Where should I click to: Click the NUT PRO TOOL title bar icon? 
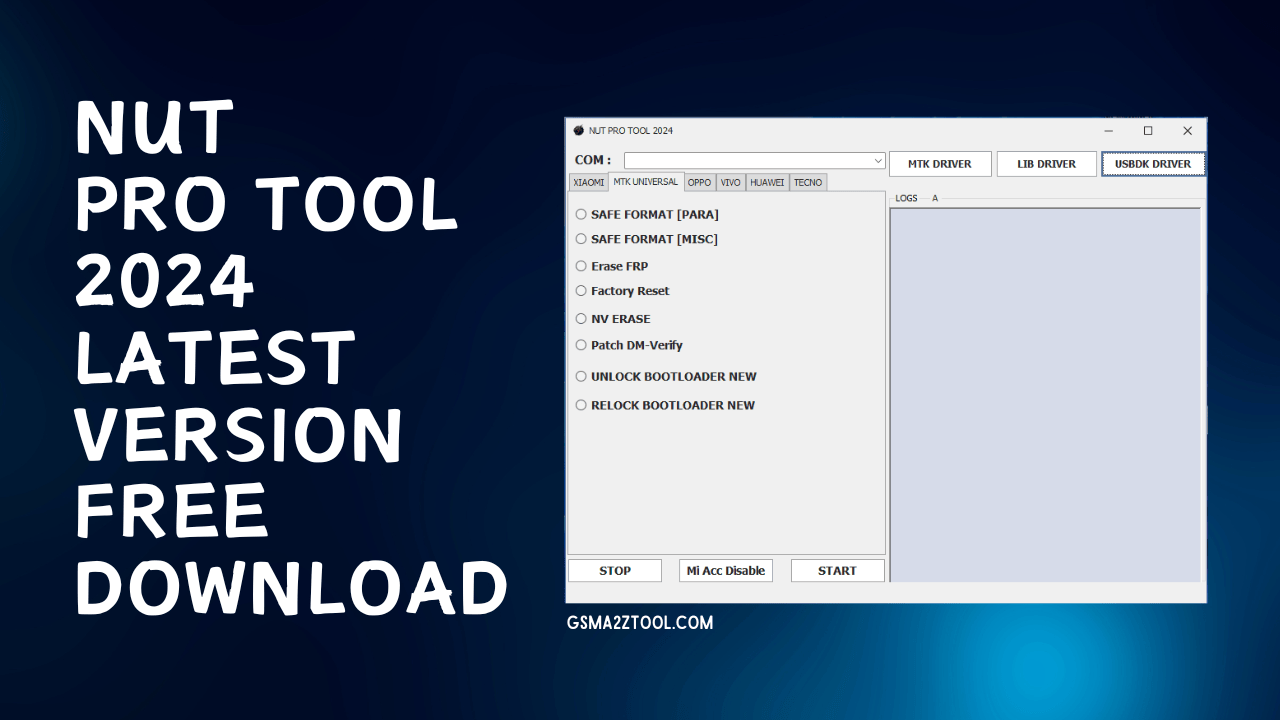point(578,130)
